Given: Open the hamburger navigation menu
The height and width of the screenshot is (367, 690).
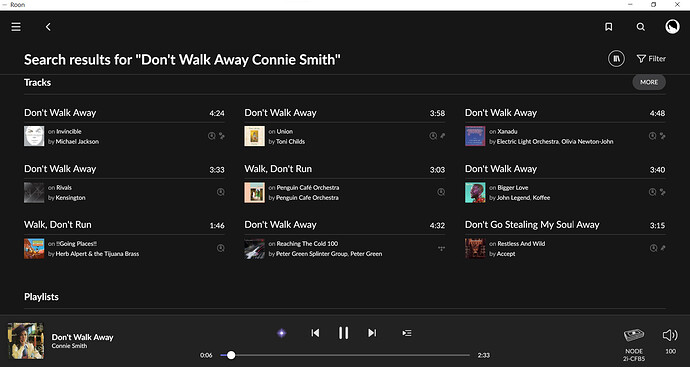Looking at the screenshot, I should [x=16, y=27].
